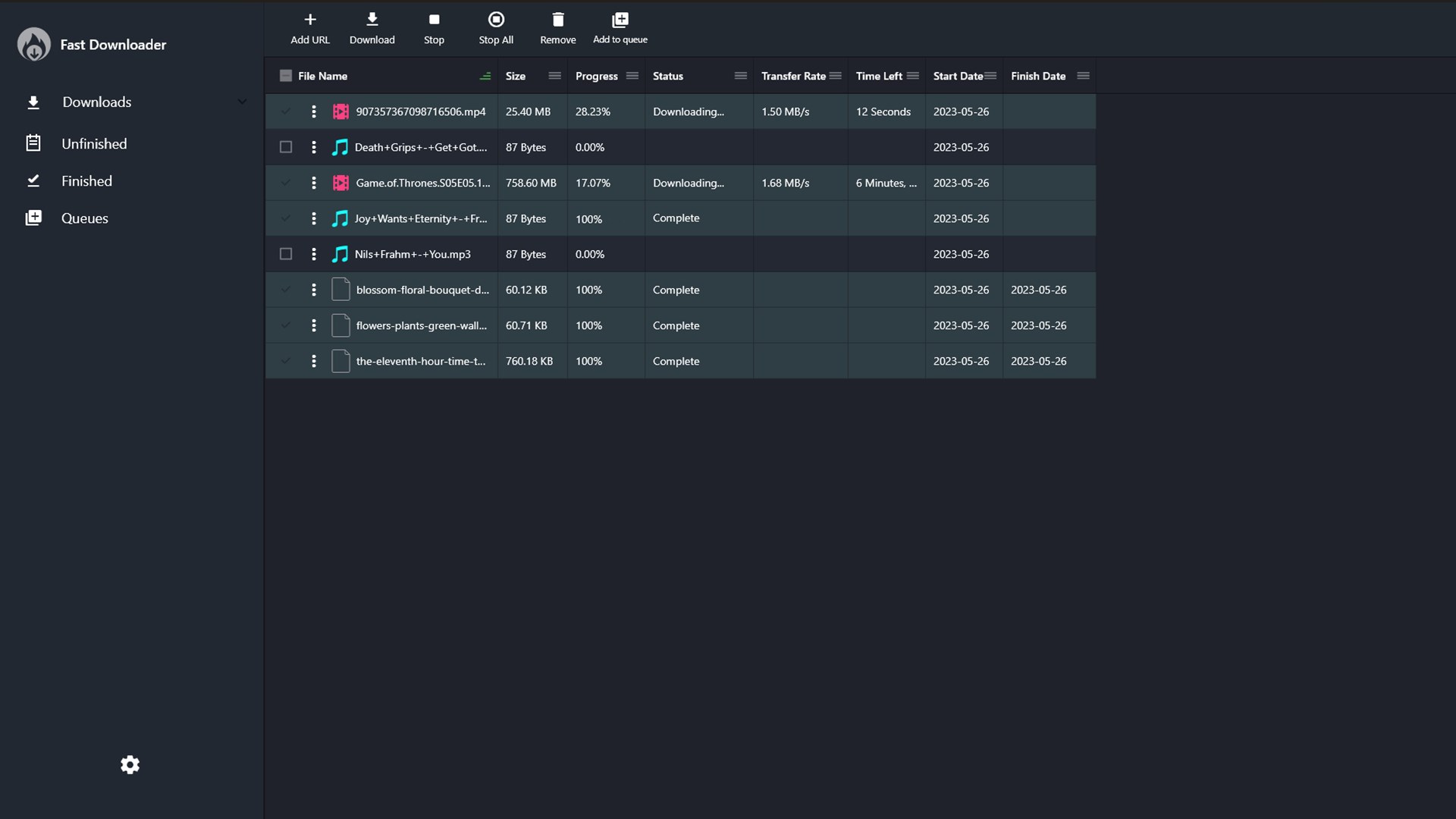Tick checkbox for Death+Grips mp3 row
The image size is (1456, 819).
pyautogui.click(x=286, y=147)
